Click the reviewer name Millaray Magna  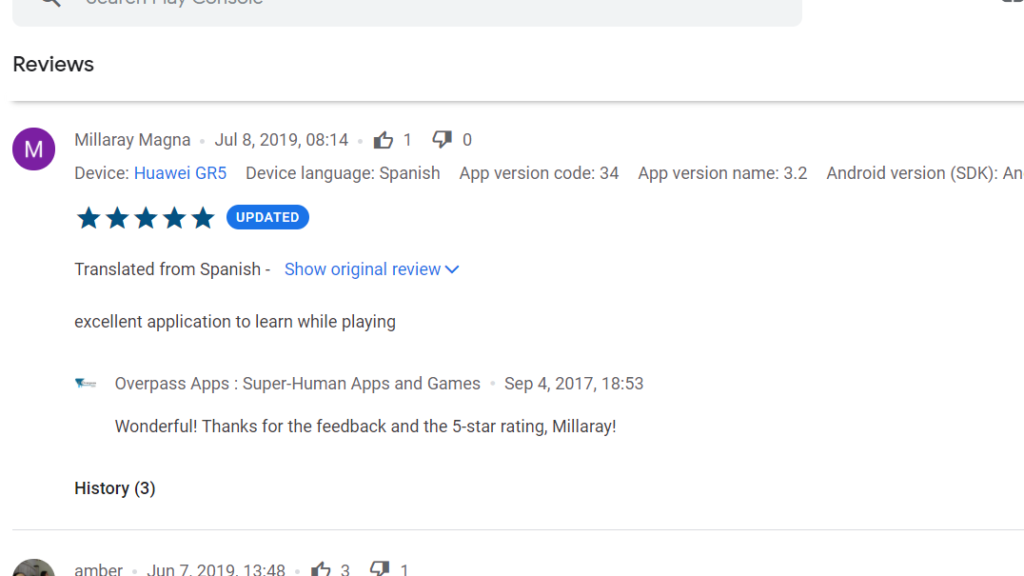coord(132,140)
